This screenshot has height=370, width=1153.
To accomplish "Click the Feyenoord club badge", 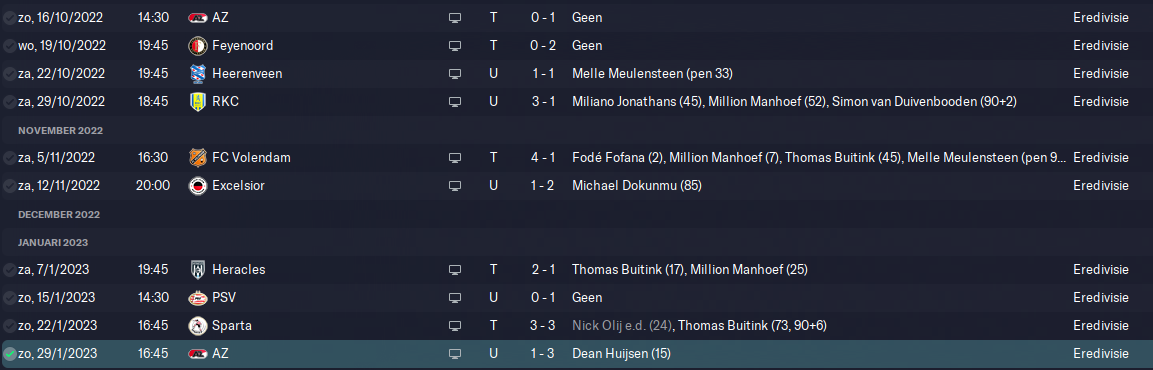I will coord(198,45).
